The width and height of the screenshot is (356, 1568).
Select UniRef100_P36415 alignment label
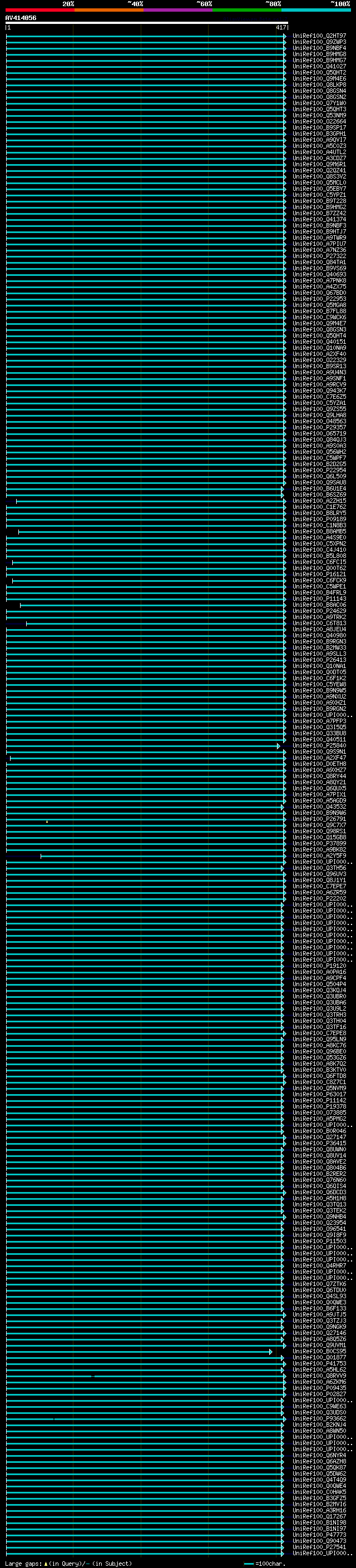[x=319, y=1143]
